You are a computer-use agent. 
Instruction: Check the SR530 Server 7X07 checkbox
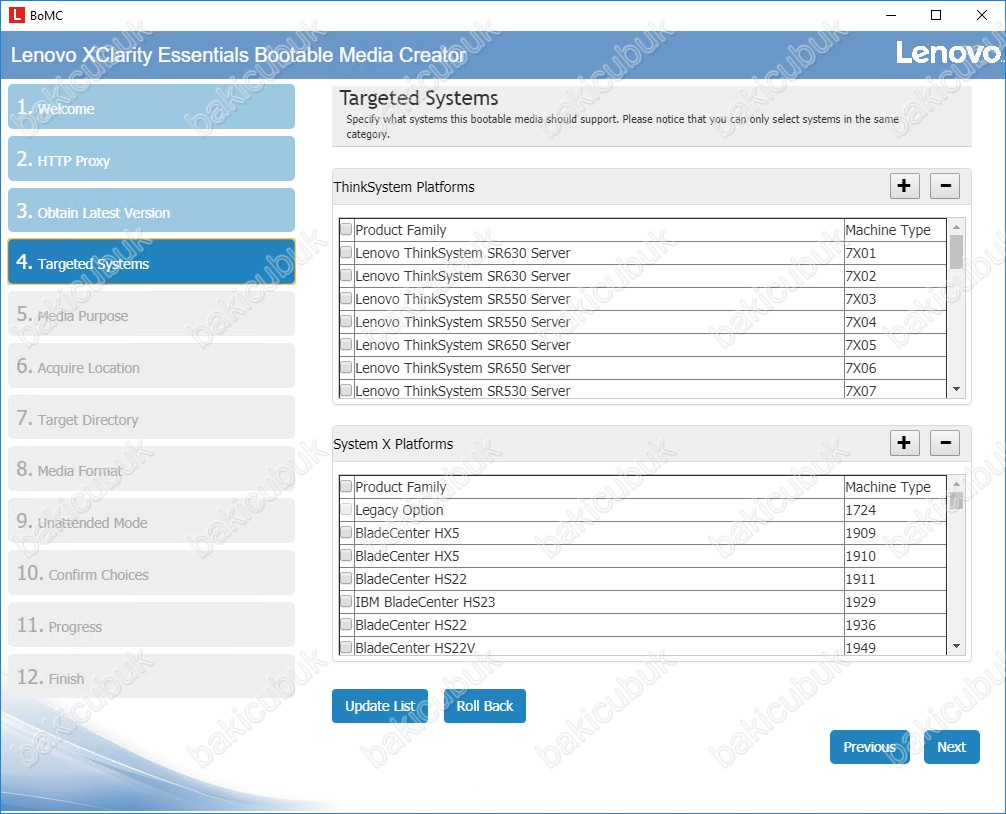346,390
